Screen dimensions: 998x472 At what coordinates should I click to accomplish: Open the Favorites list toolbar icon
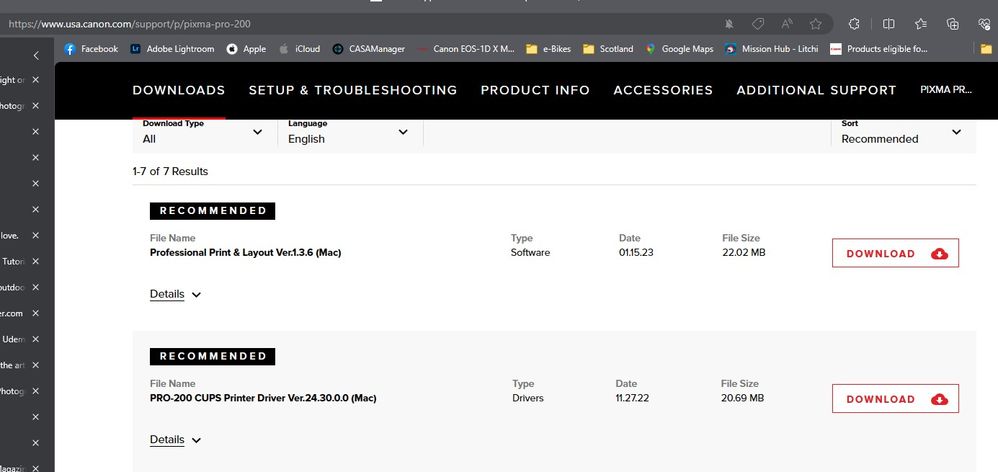coord(920,24)
